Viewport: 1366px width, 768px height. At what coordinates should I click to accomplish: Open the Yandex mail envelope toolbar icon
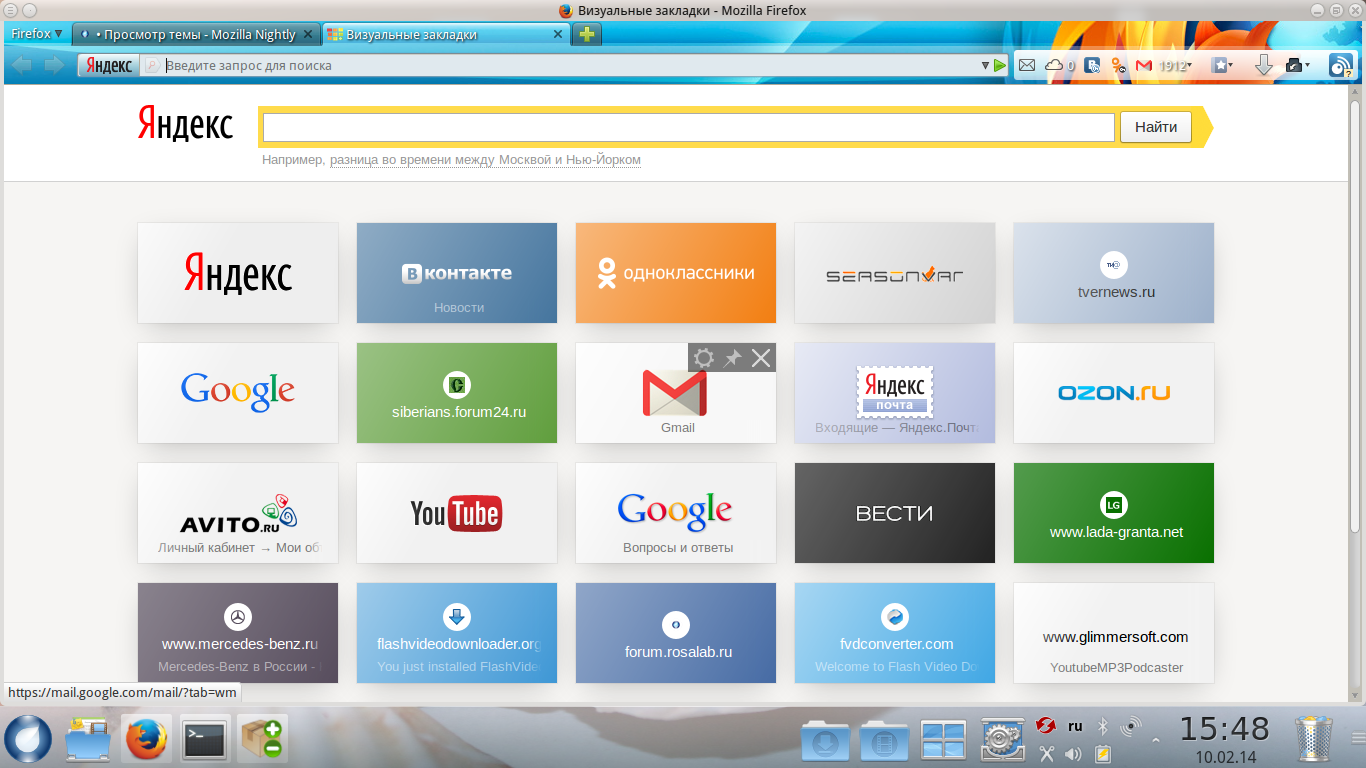coord(1027,65)
